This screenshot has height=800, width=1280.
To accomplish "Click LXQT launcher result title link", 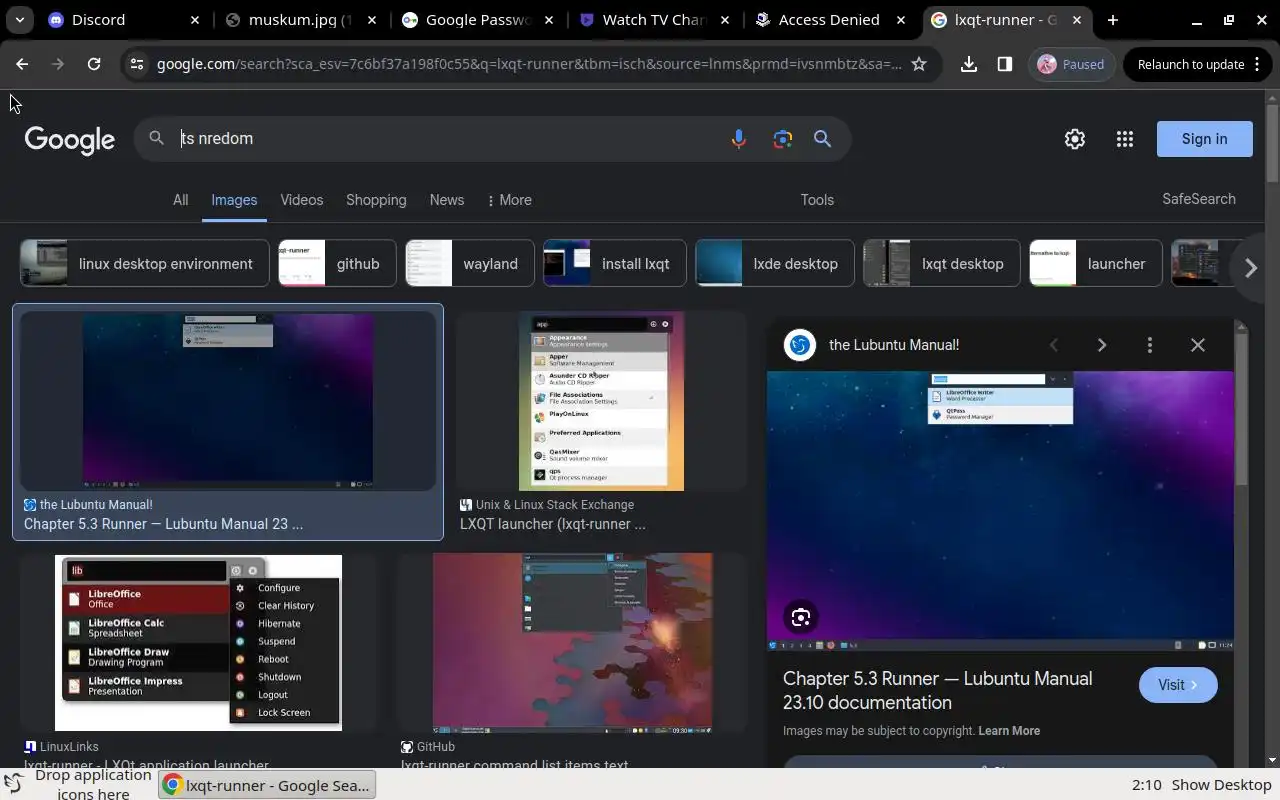I will 553,524.
